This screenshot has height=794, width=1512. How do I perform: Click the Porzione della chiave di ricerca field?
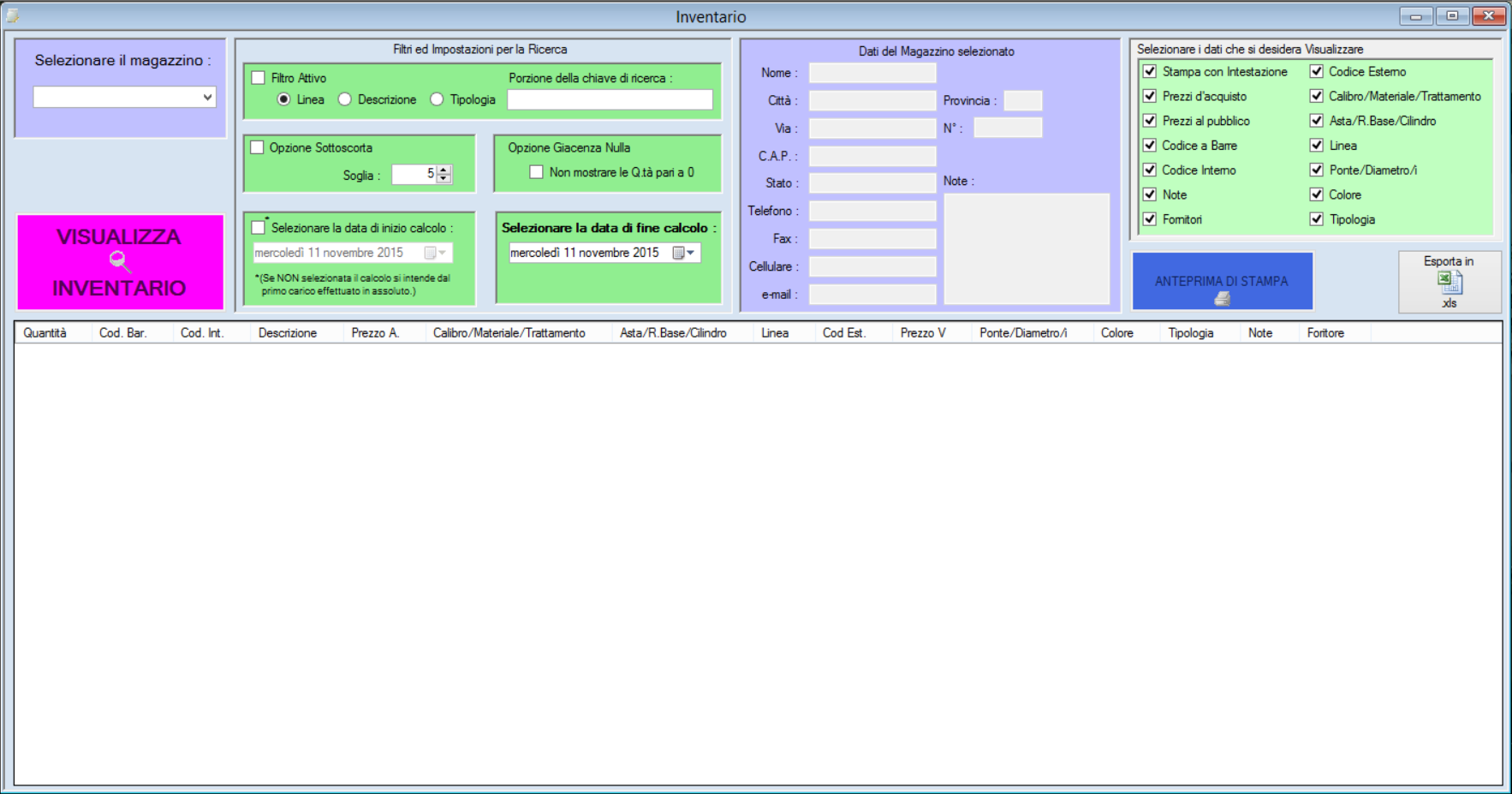point(610,100)
